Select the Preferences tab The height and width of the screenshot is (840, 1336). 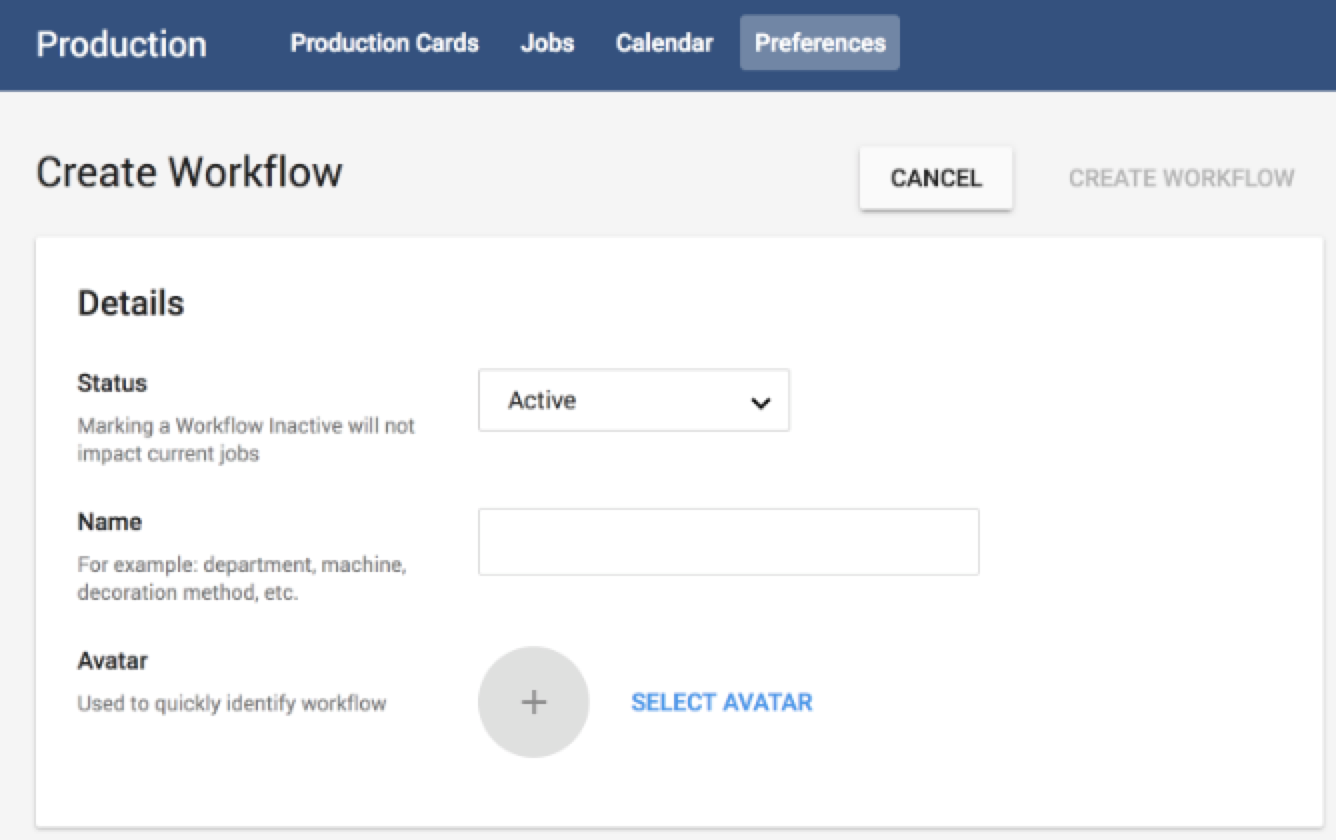point(819,43)
